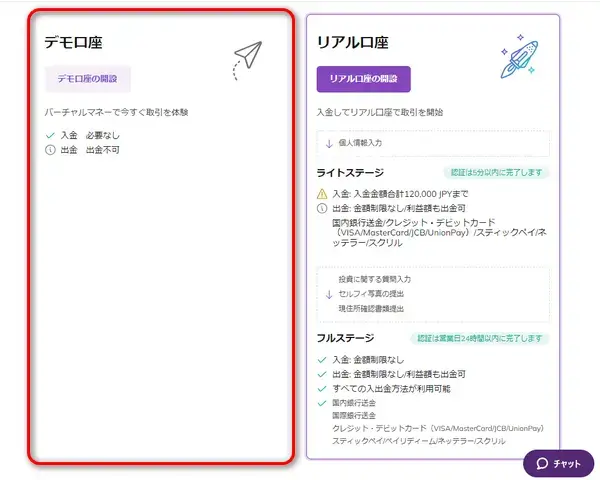Click the paper airplane demo icon
The height and width of the screenshot is (480, 600).
point(248,60)
